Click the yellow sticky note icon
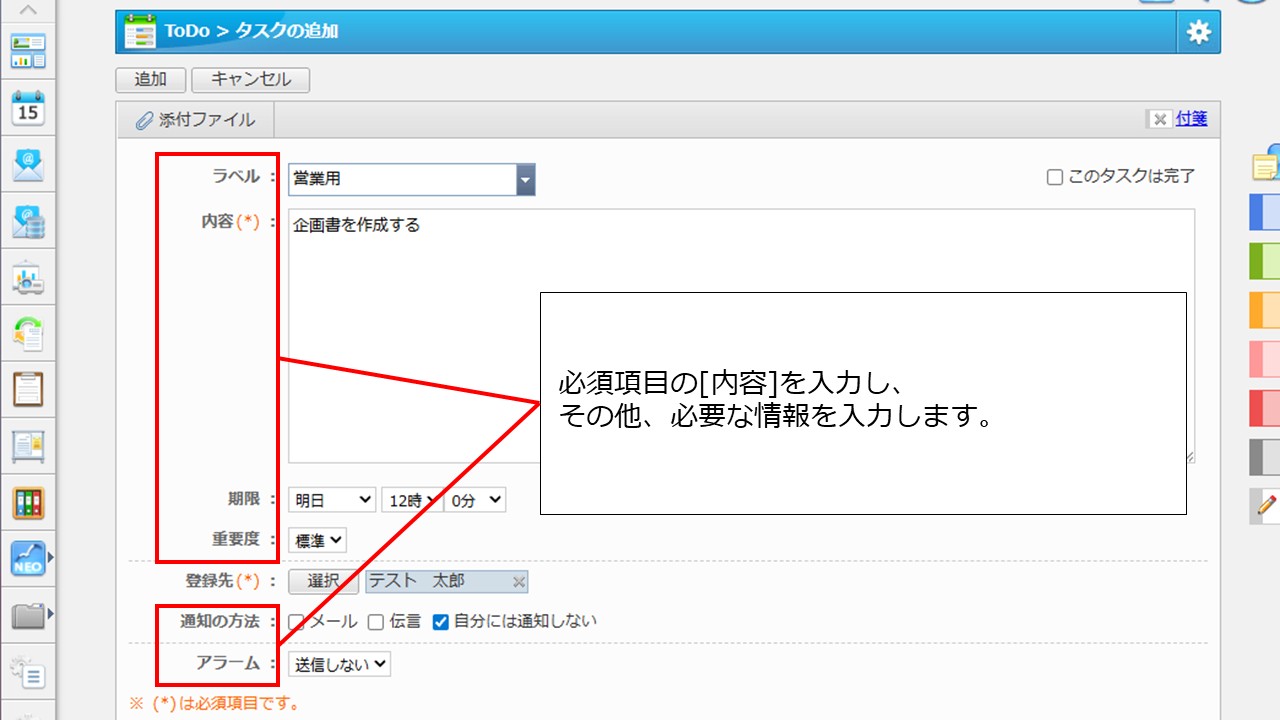The width and height of the screenshot is (1280, 720). [1266, 164]
